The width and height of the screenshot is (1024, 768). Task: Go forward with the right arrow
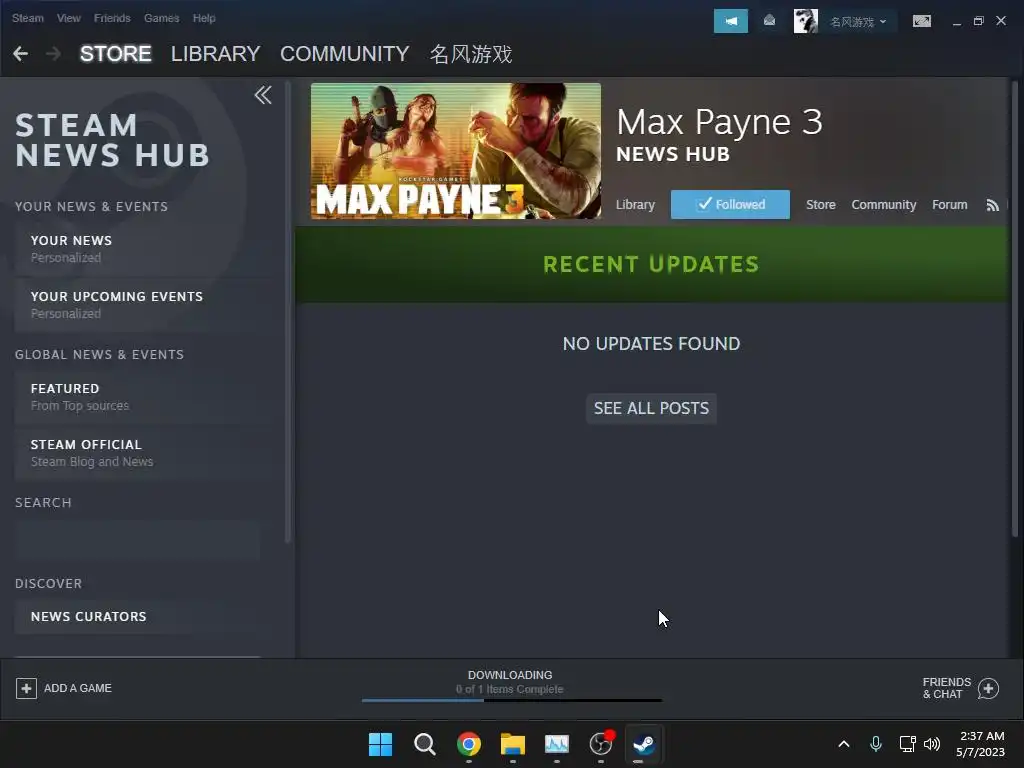[54, 54]
